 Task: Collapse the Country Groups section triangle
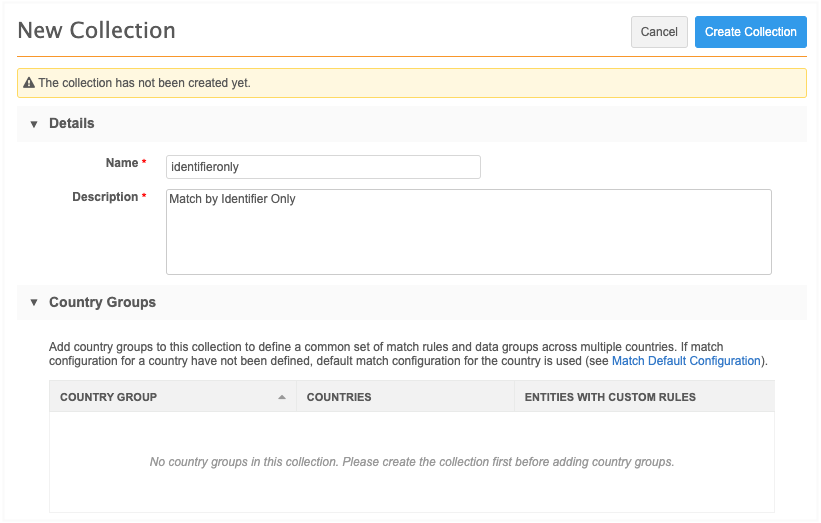(x=33, y=302)
